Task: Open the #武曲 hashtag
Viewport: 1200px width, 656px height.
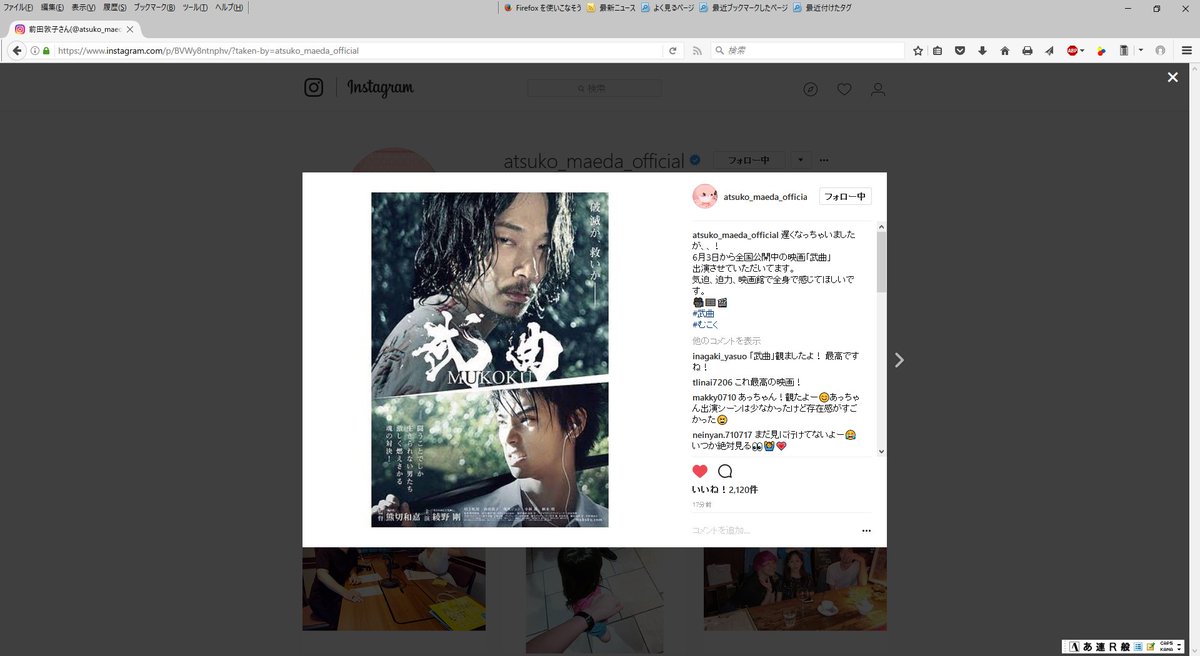Action: [x=703, y=313]
